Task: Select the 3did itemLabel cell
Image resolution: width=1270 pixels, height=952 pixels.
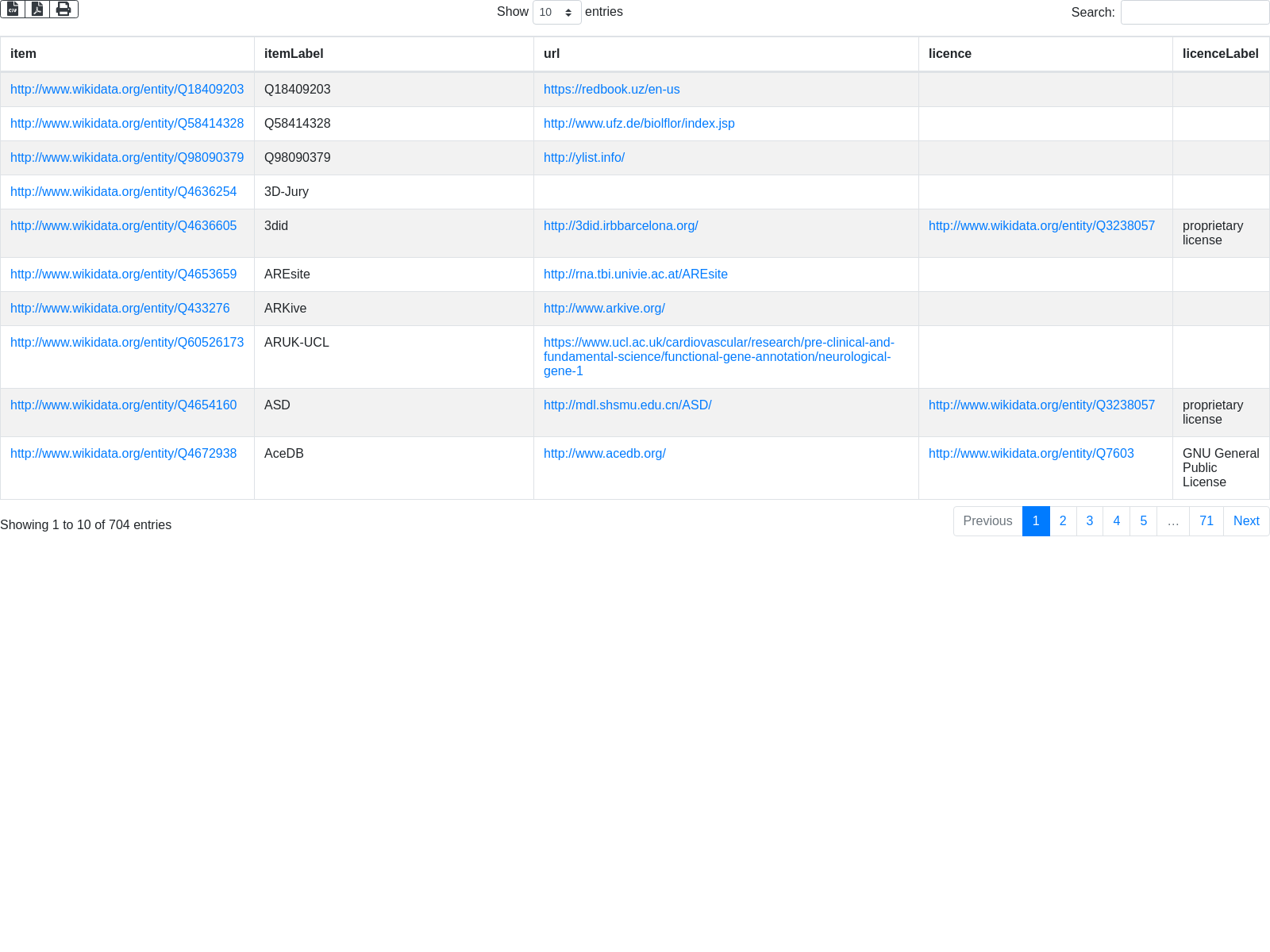Action: click(394, 233)
